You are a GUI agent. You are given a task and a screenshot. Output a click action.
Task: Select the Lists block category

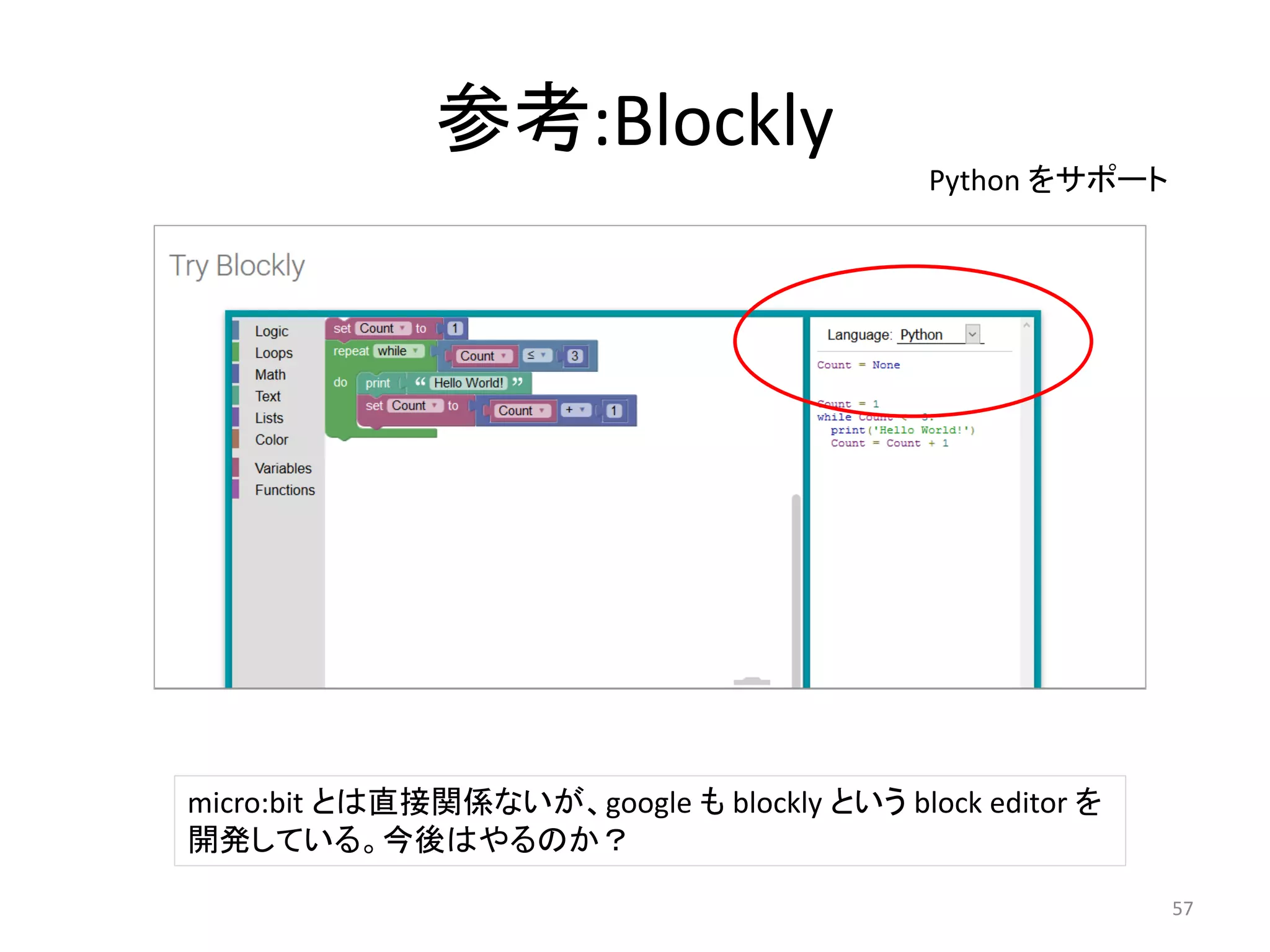tap(269, 418)
